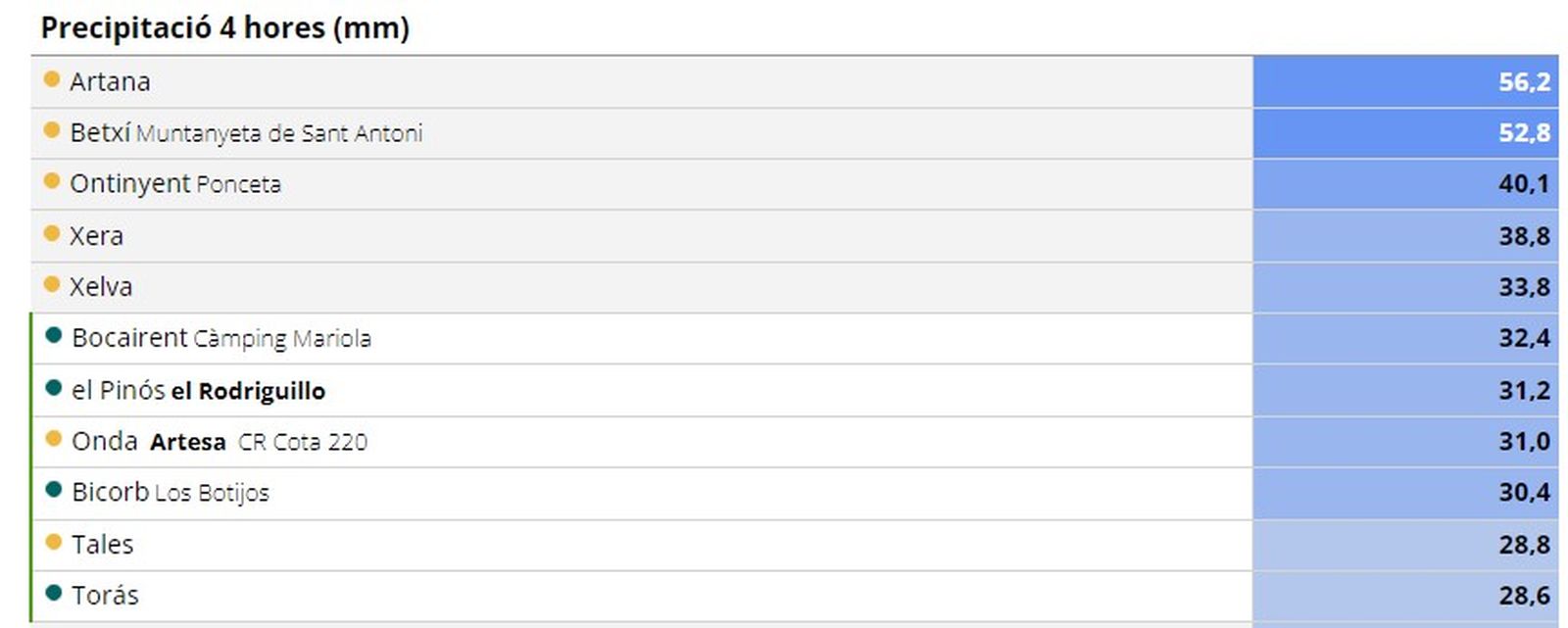Click the light blue 28,6 value cell
1568x628 pixels.
pyautogui.click(x=1404, y=596)
